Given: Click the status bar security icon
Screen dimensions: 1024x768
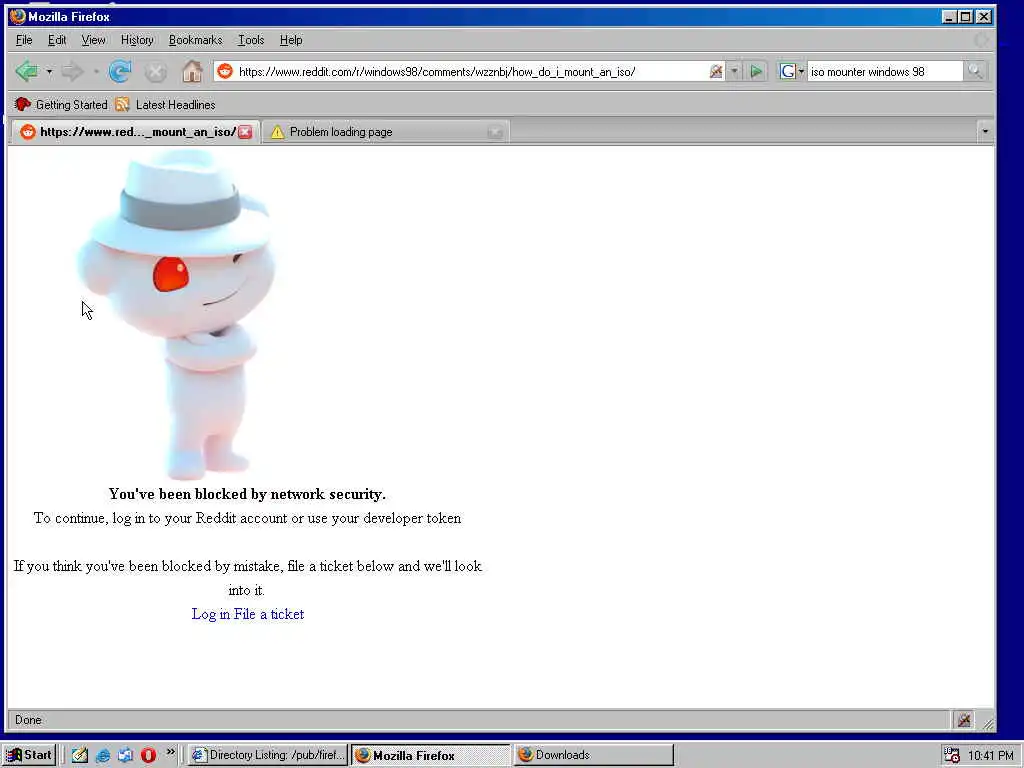Looking at the screenshot, I should pyautogui.click(x=964, y=720).
